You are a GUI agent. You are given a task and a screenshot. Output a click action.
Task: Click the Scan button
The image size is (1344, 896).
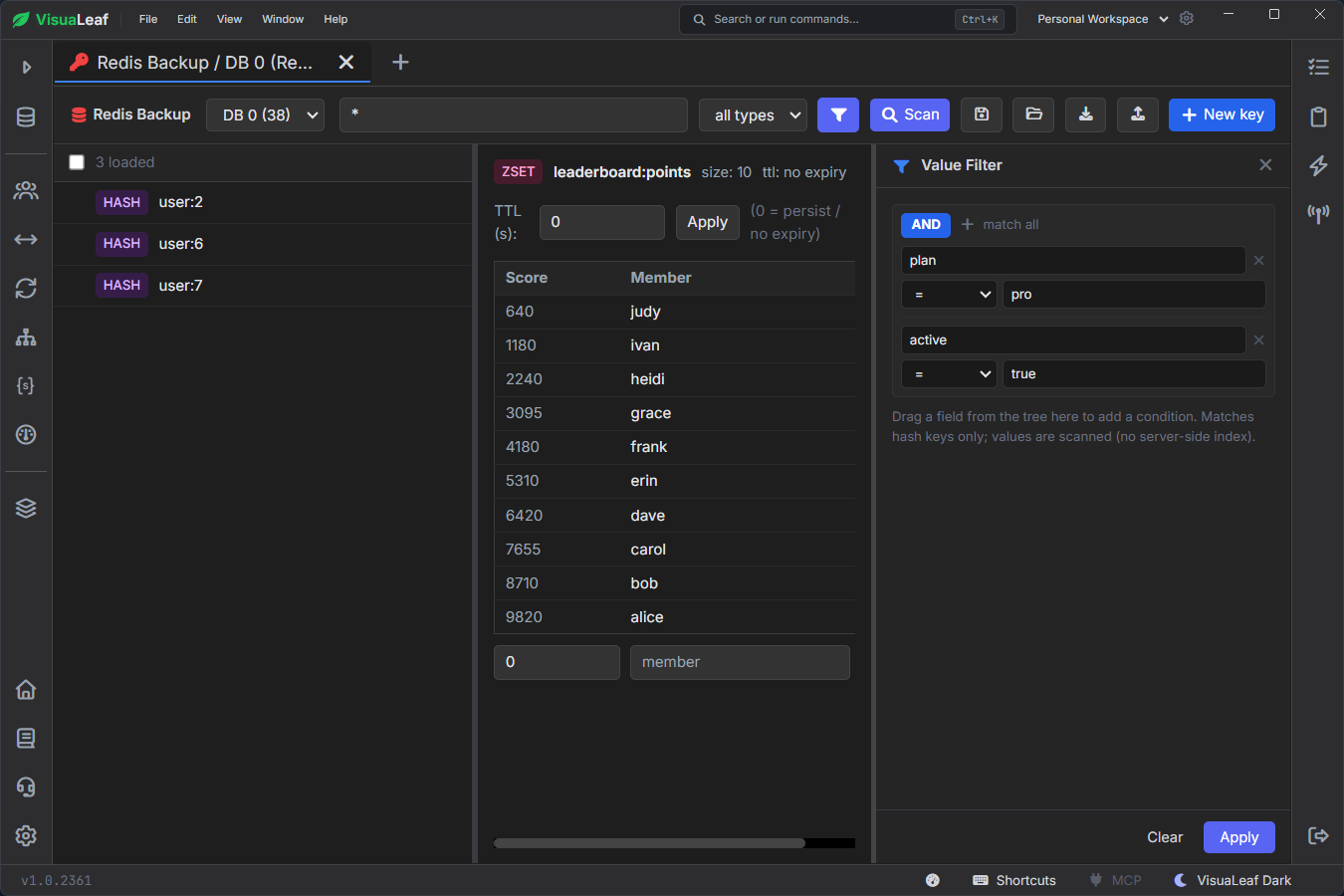point(910,114)
